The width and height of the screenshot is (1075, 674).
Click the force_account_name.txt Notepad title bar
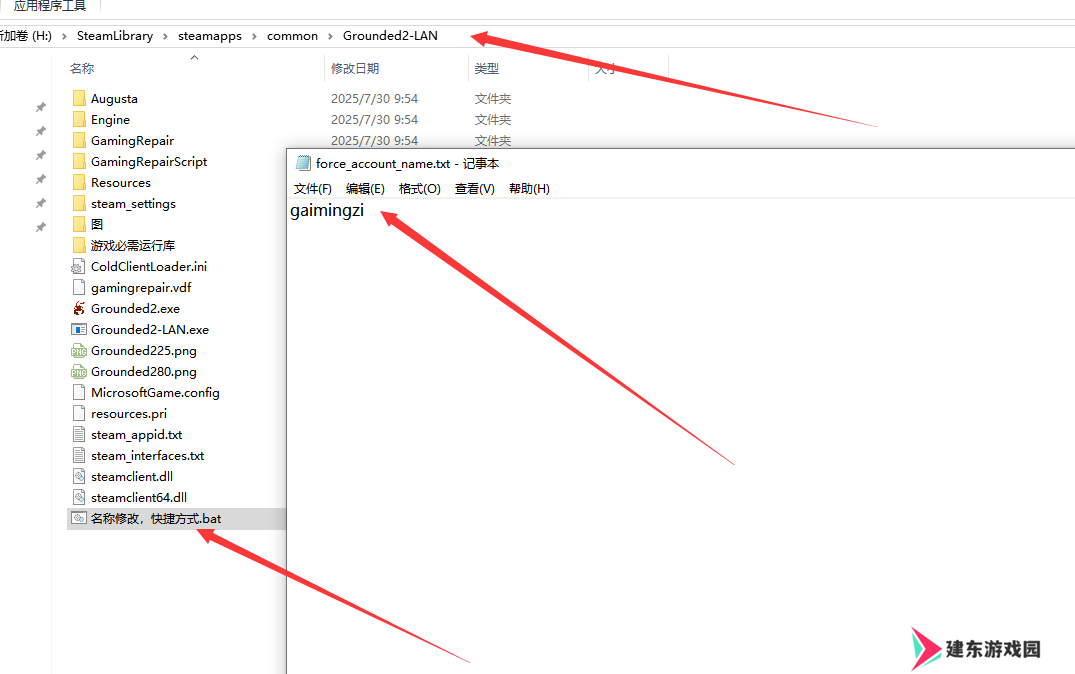coord(681,163)
